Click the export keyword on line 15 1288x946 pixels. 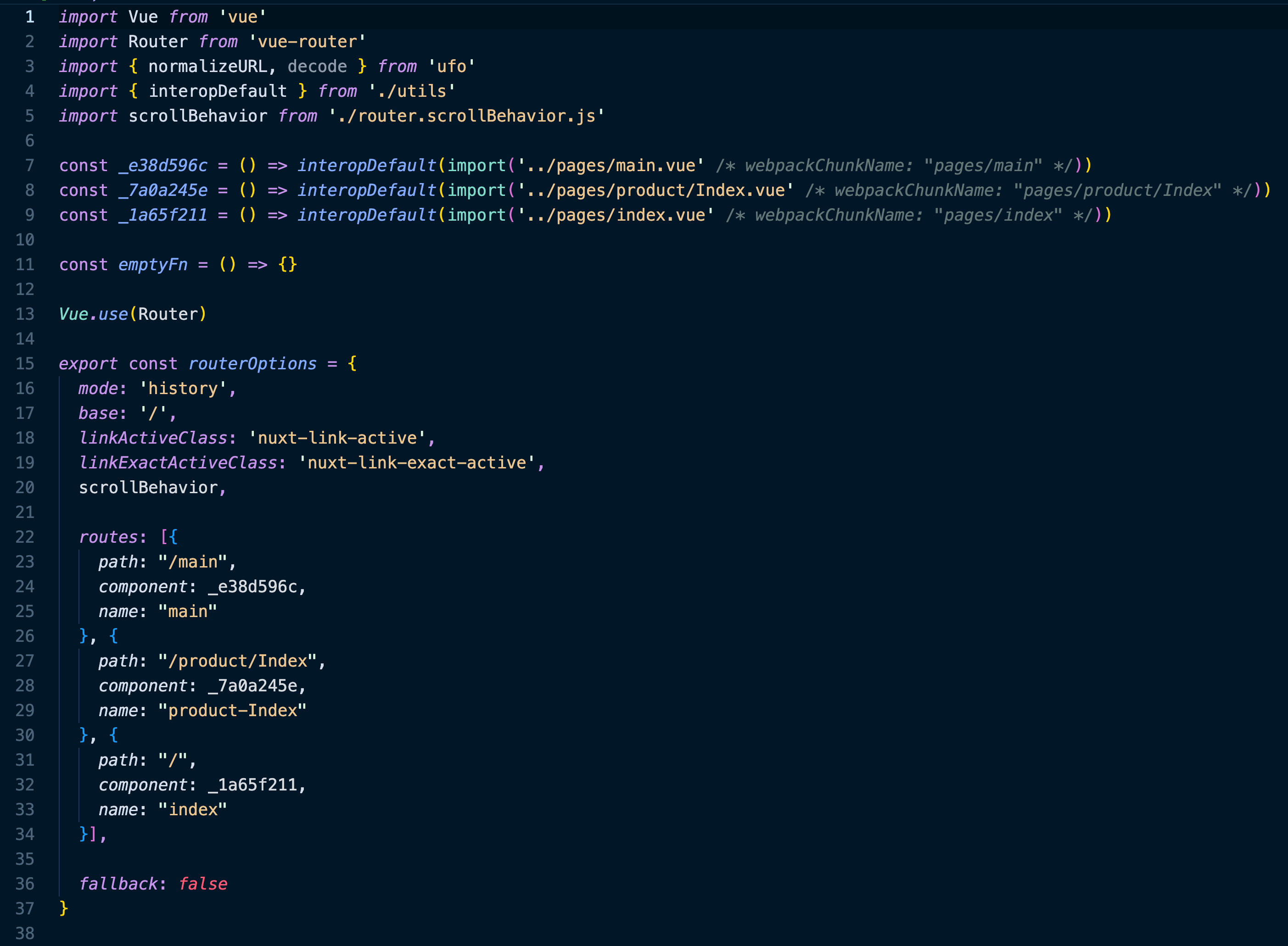point(88,364)
